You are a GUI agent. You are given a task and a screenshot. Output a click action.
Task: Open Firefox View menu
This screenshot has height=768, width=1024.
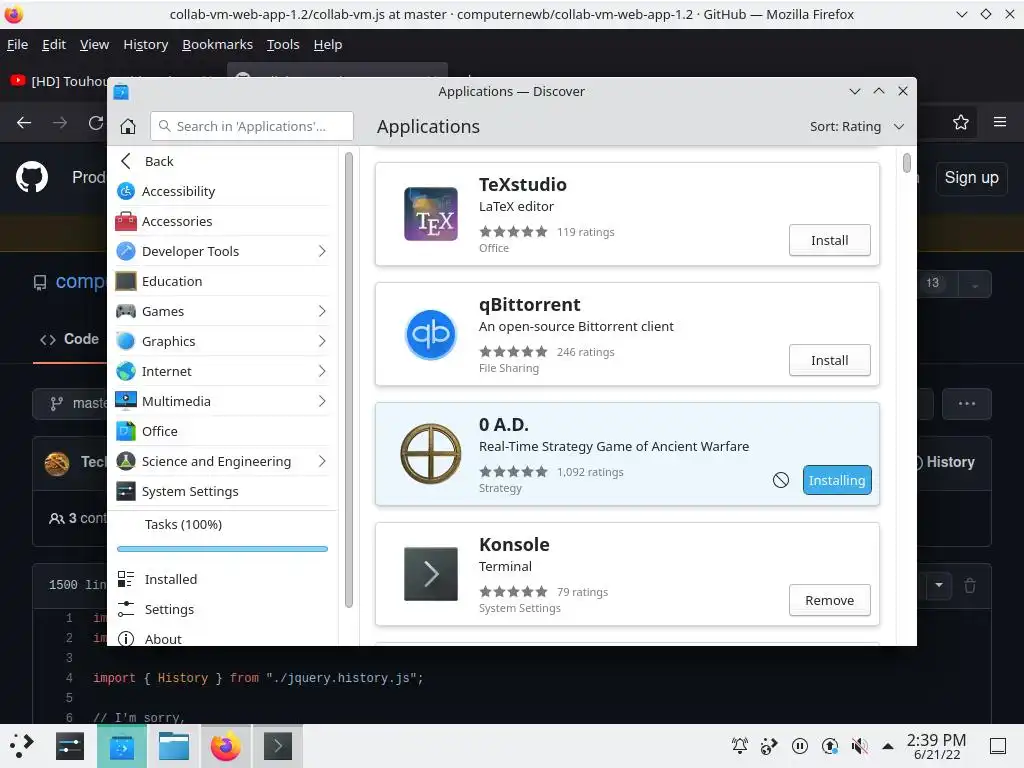pos(94,44)
